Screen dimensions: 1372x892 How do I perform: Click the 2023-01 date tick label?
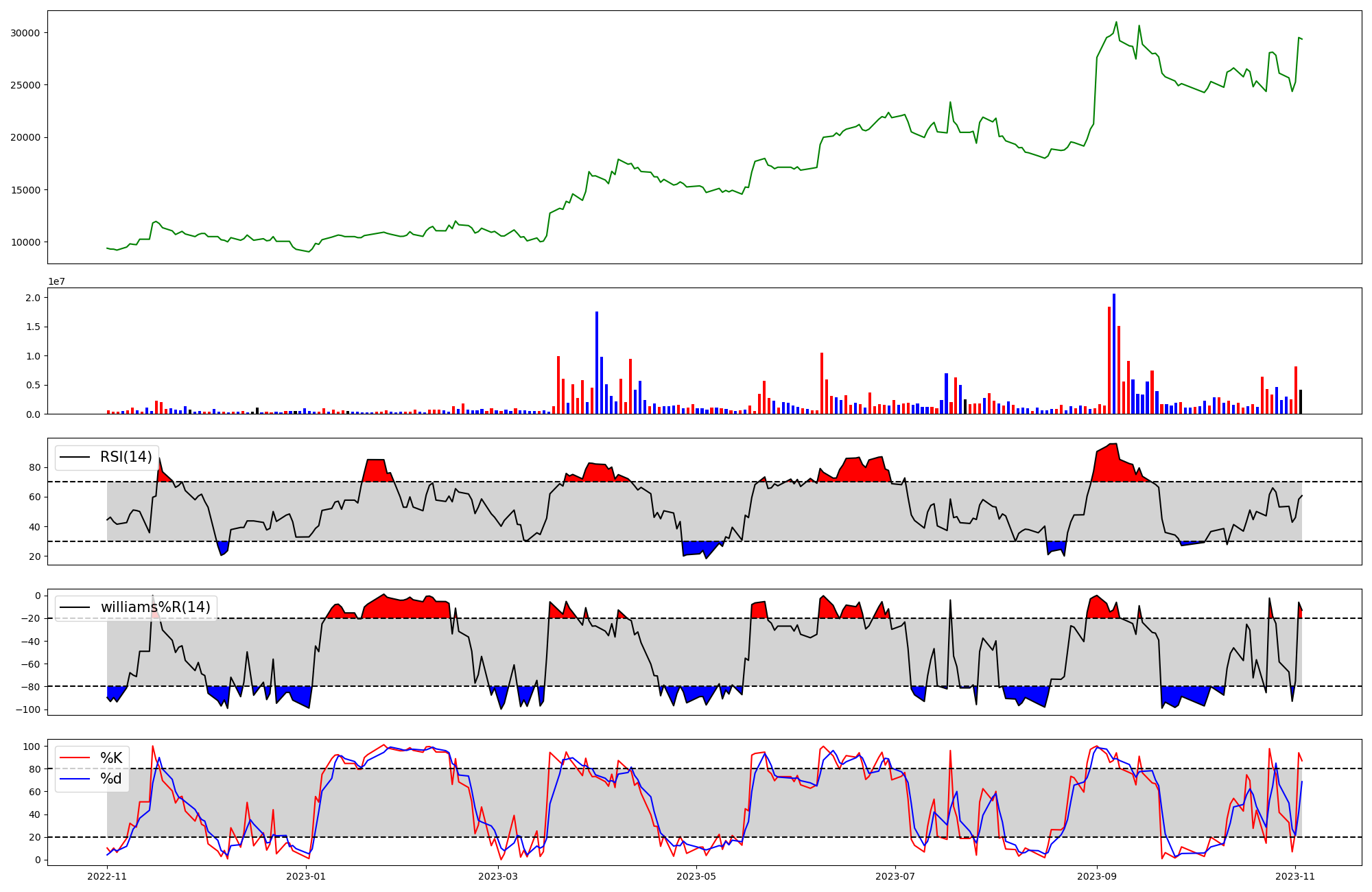[x=306, y=876]
